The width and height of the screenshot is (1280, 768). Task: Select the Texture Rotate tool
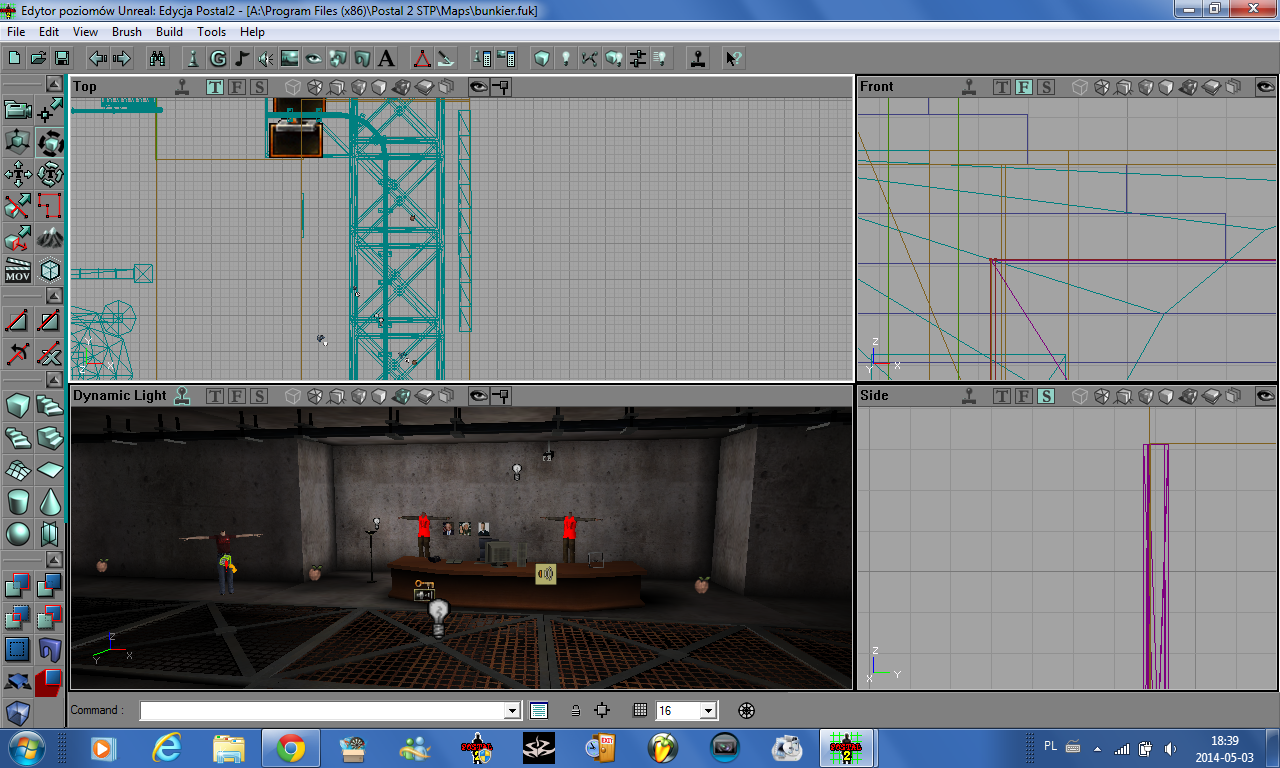49,175
